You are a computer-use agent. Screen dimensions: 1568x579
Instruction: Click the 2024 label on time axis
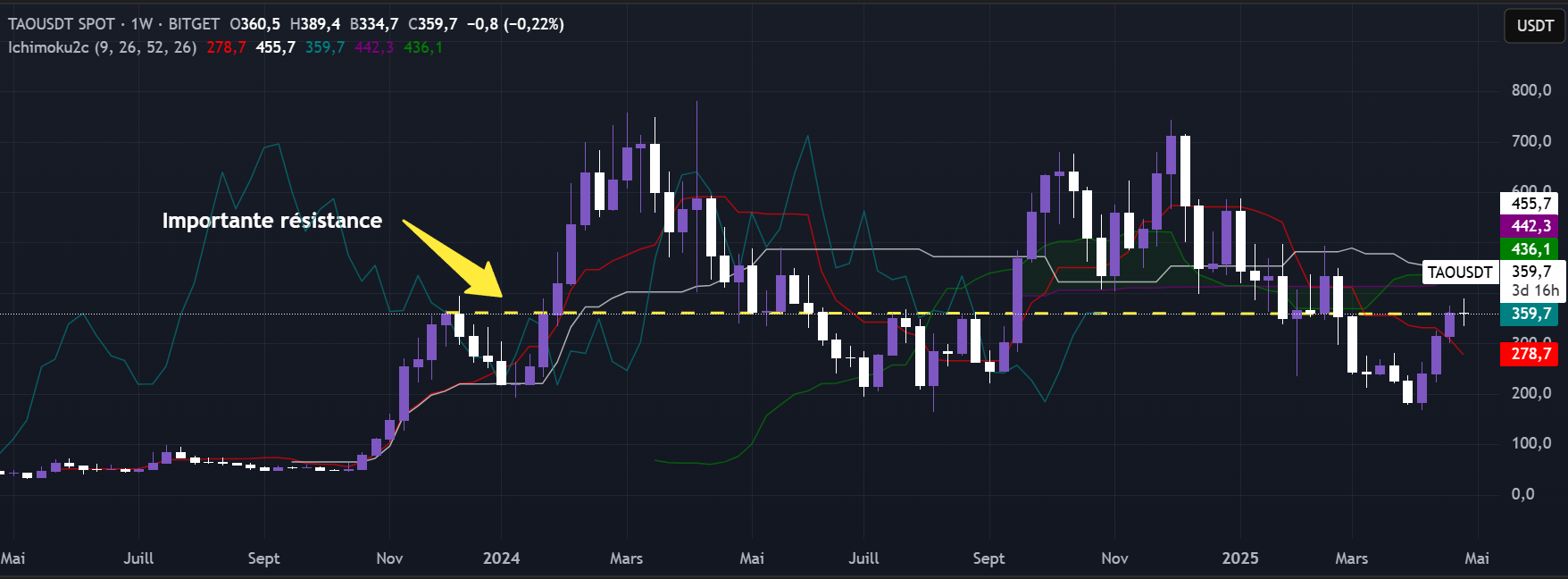pyautogui.click(x=501, y=558)
